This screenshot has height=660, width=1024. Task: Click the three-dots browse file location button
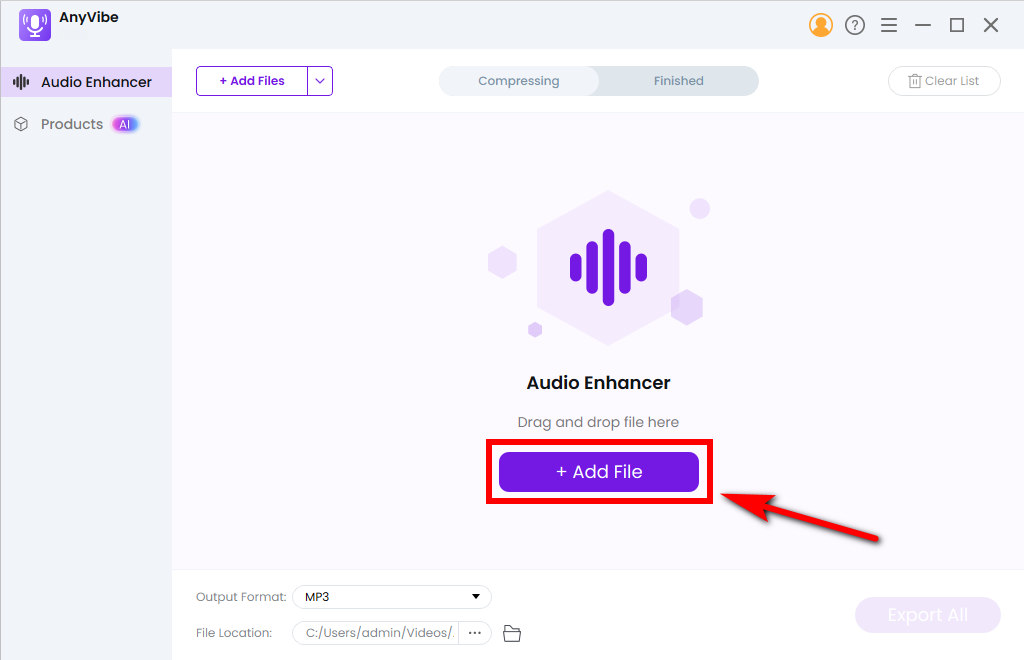[475, 633]
